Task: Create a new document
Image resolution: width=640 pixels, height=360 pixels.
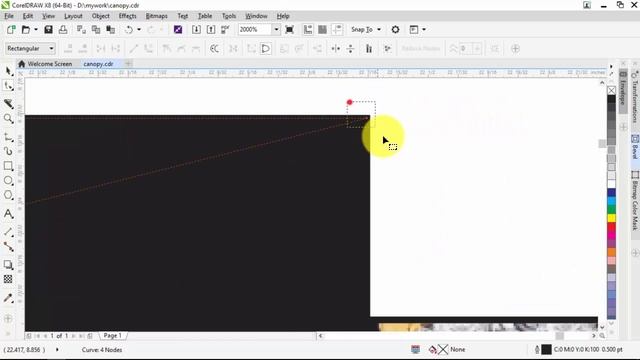Action: pyautogui.click(x=11, y=29)
